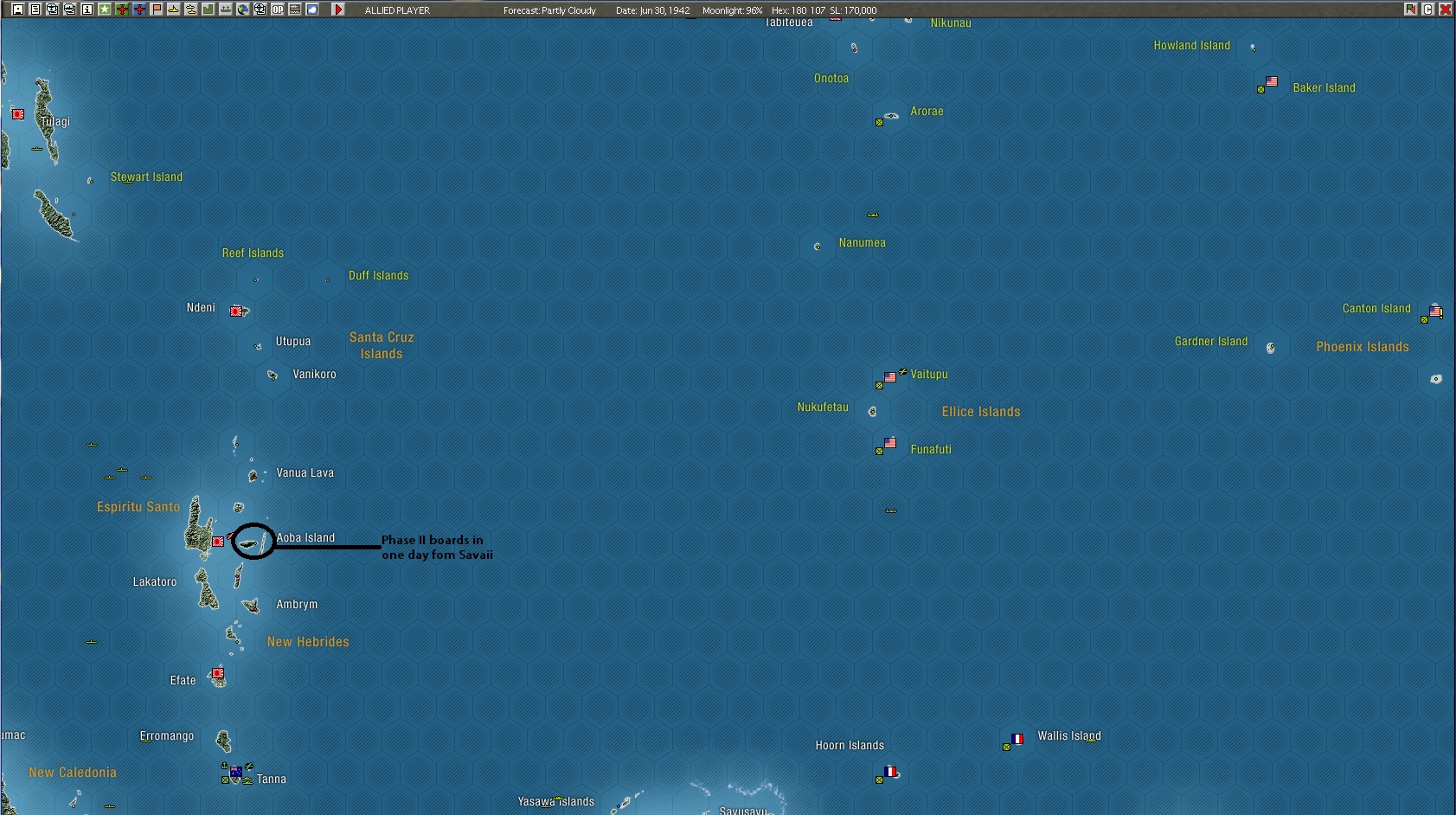This screenshot has width=1456, height=815.
Task: Click the 'Aoba Island' map label
Action: [x=305, y=538]
